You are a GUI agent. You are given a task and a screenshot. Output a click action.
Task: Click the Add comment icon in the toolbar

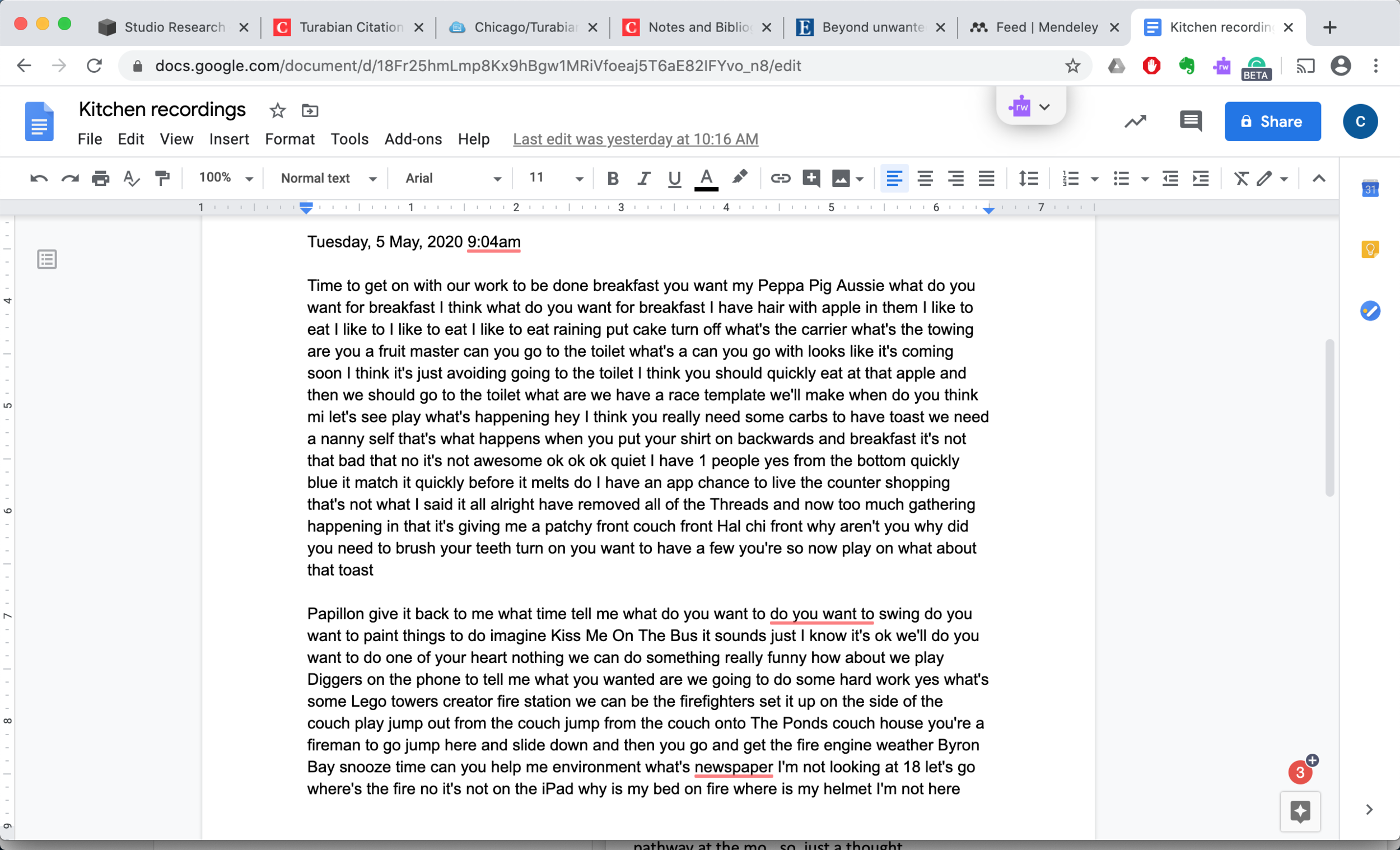[x=811, y=179]
